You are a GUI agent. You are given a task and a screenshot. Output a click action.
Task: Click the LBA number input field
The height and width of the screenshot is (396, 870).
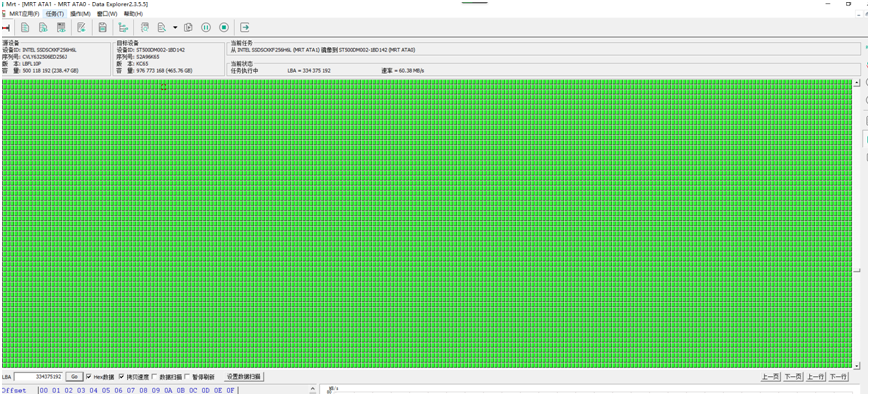click(38, 377)
